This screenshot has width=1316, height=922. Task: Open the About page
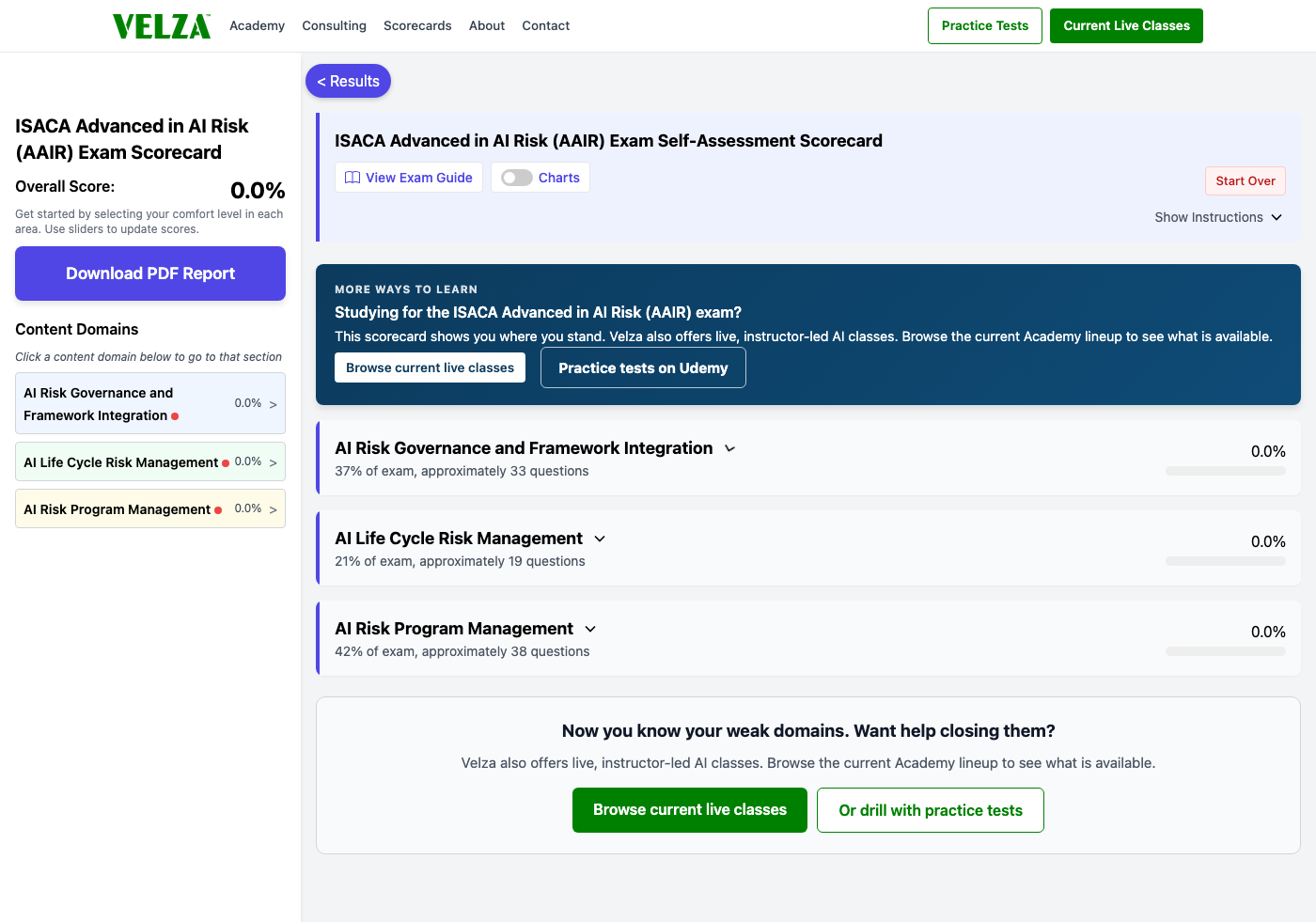pyautogui.click(x=487, y=26)
